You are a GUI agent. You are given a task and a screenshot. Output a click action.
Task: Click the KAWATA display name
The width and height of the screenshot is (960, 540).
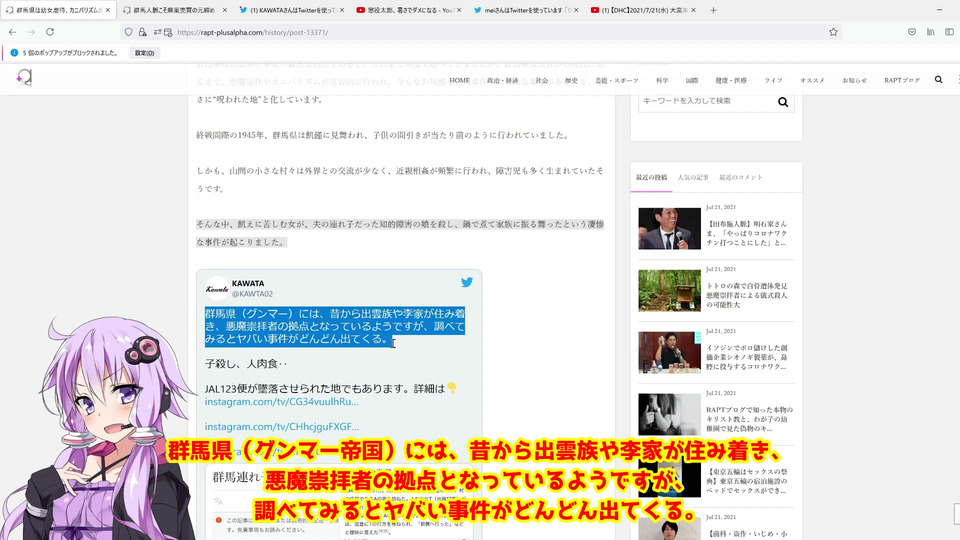(248, 283)
